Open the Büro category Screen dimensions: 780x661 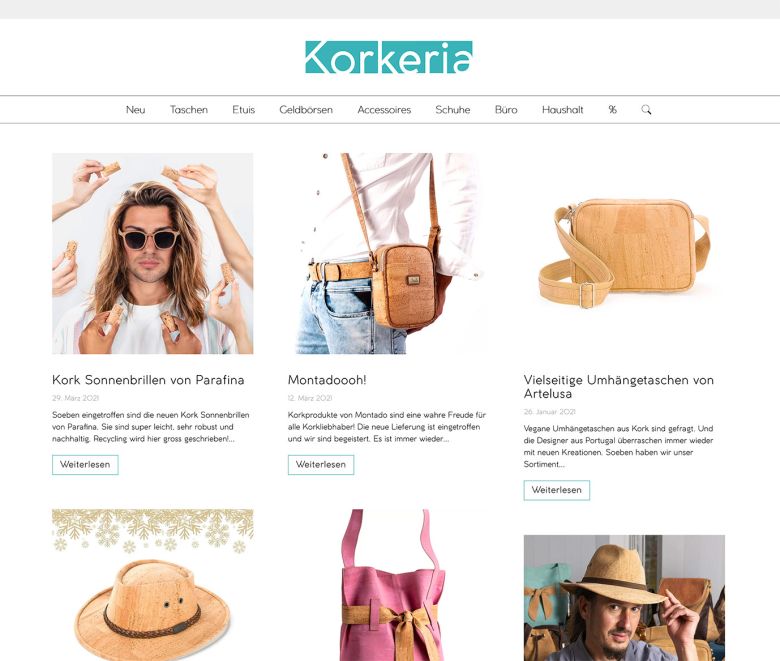[506, 109]
